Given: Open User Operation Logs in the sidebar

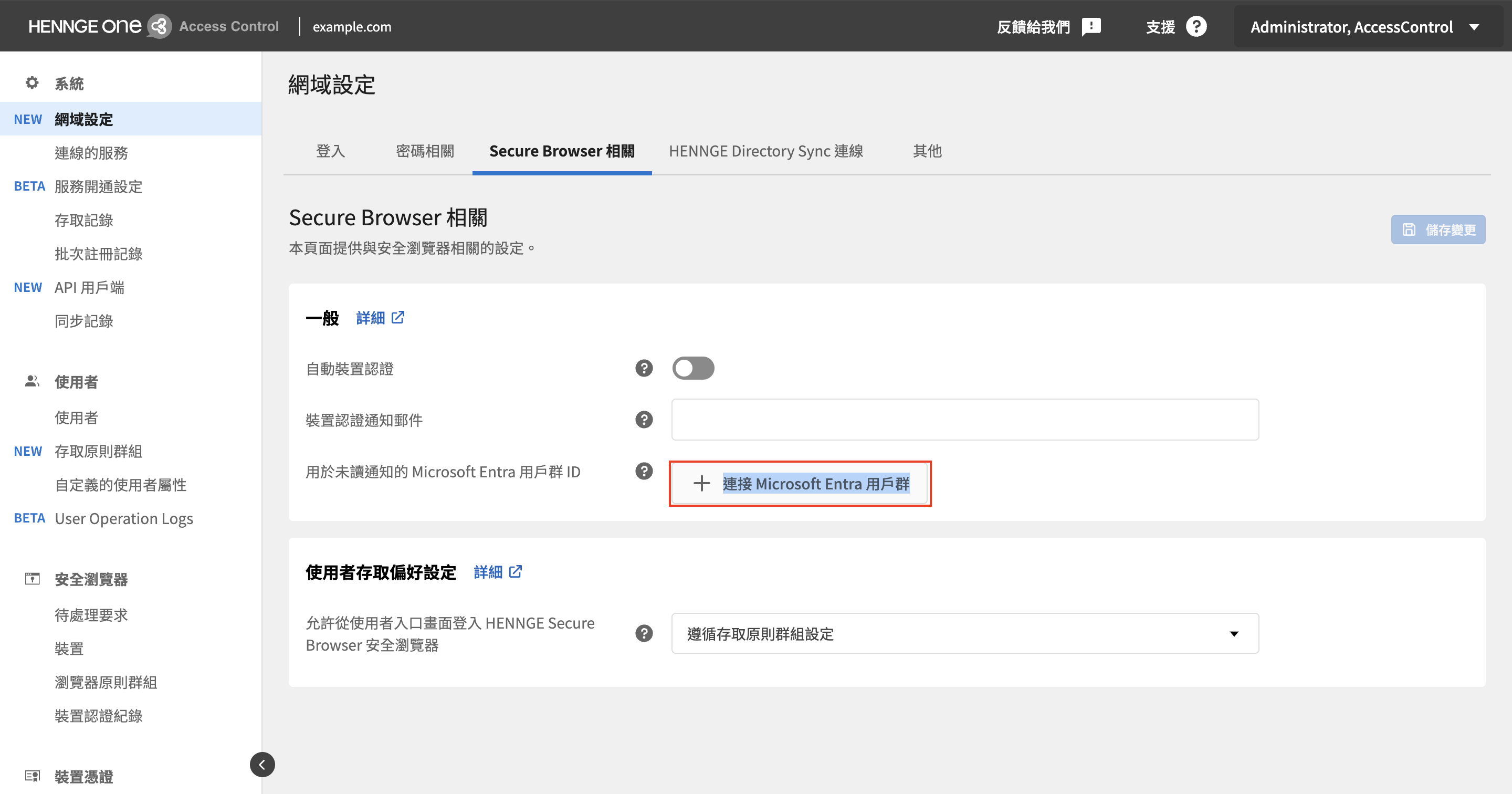Looking at the screenshot, I should tap(124, 518).
